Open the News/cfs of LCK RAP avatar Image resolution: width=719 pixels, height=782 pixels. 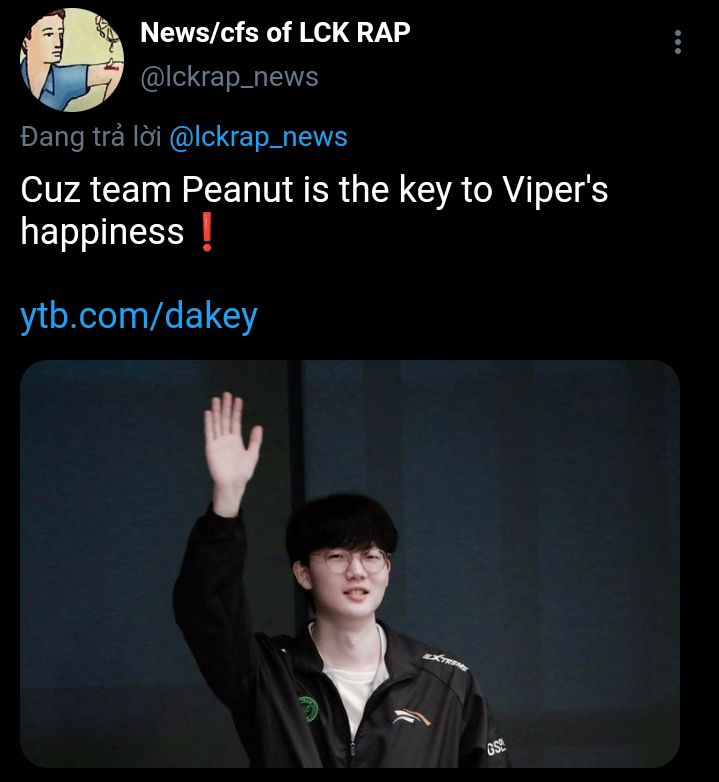72,60
